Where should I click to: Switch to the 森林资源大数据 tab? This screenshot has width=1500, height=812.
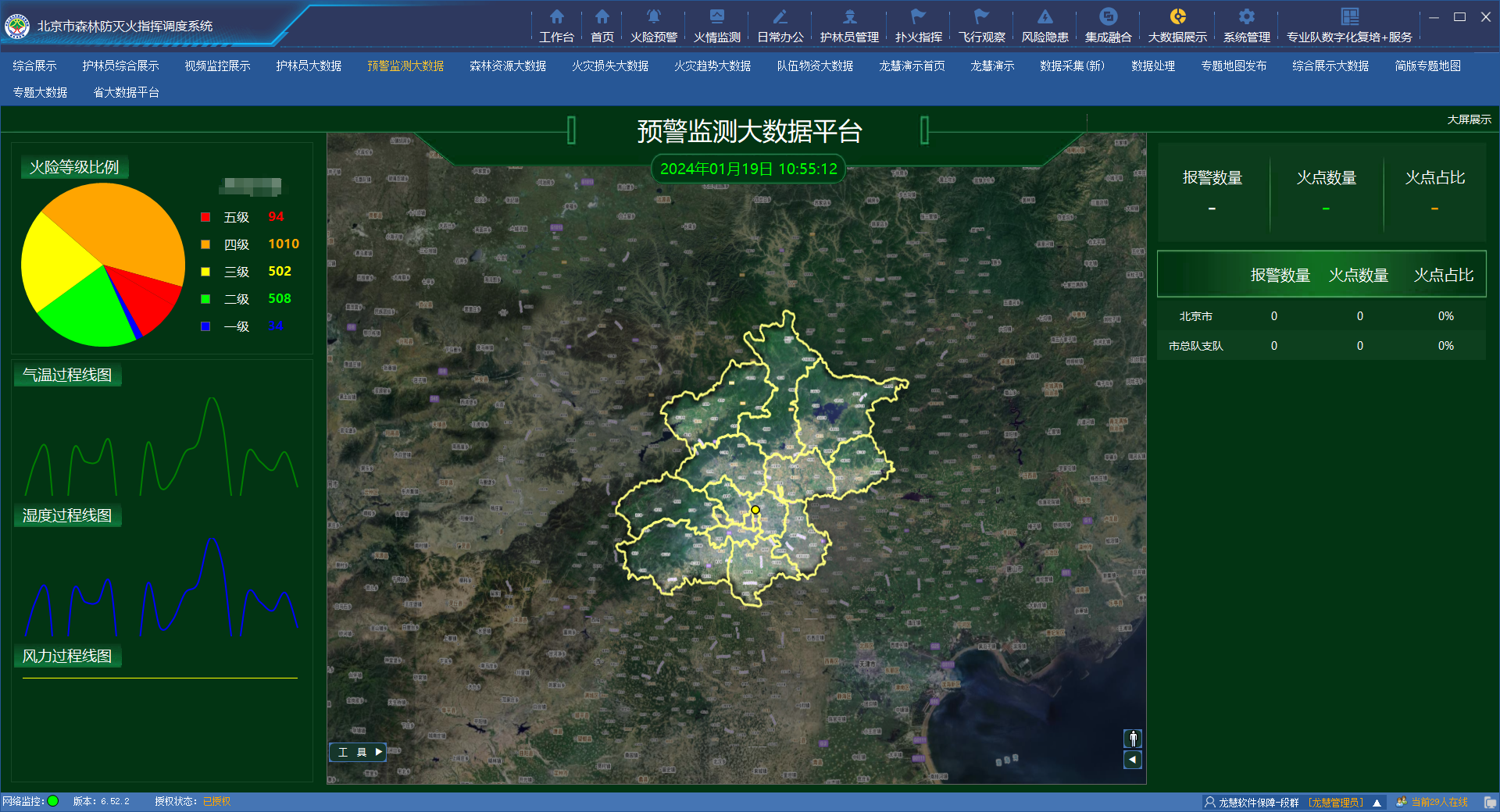click(x=507, y=66)
